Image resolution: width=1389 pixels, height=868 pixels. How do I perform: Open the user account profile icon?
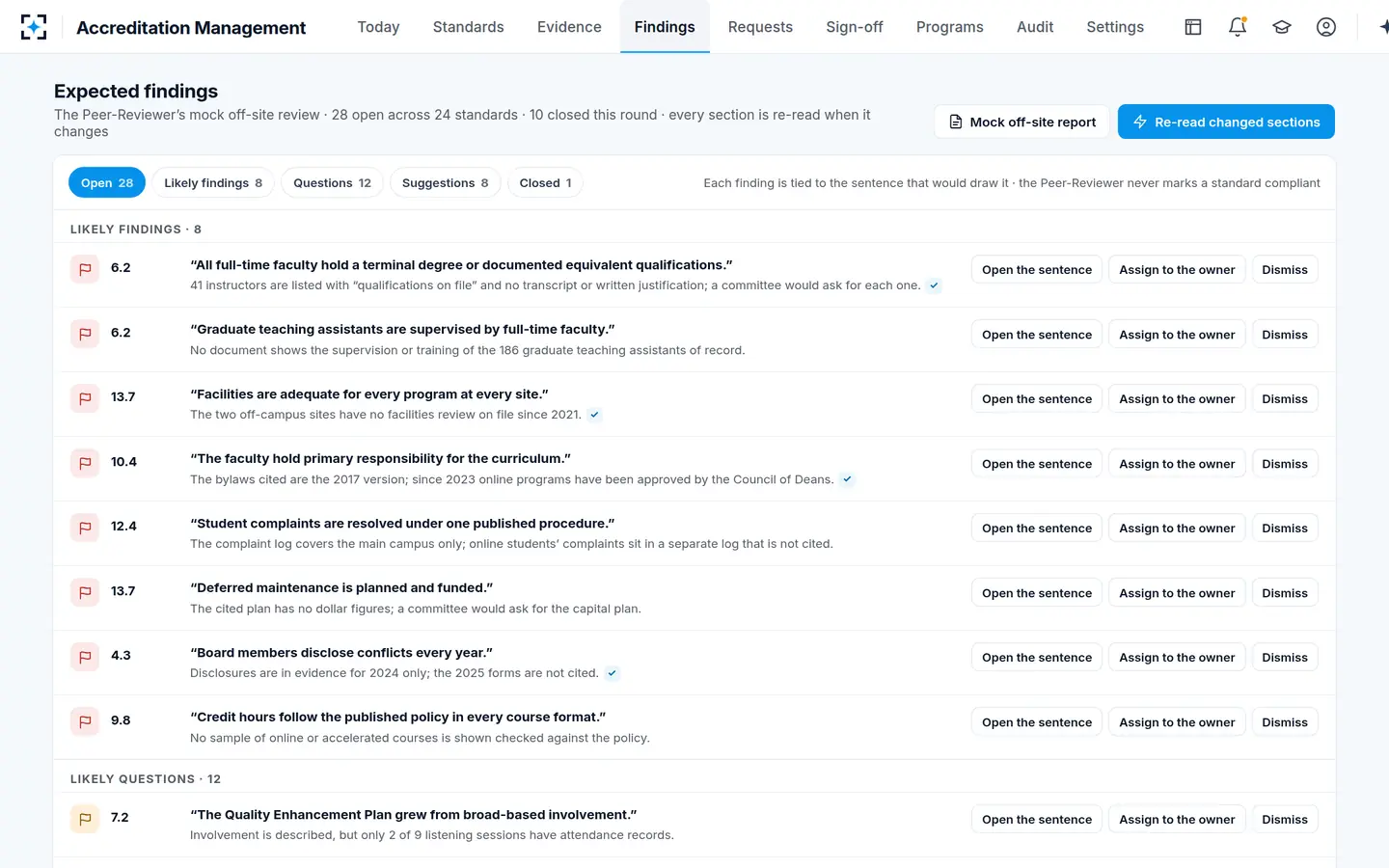(1326, 27)
